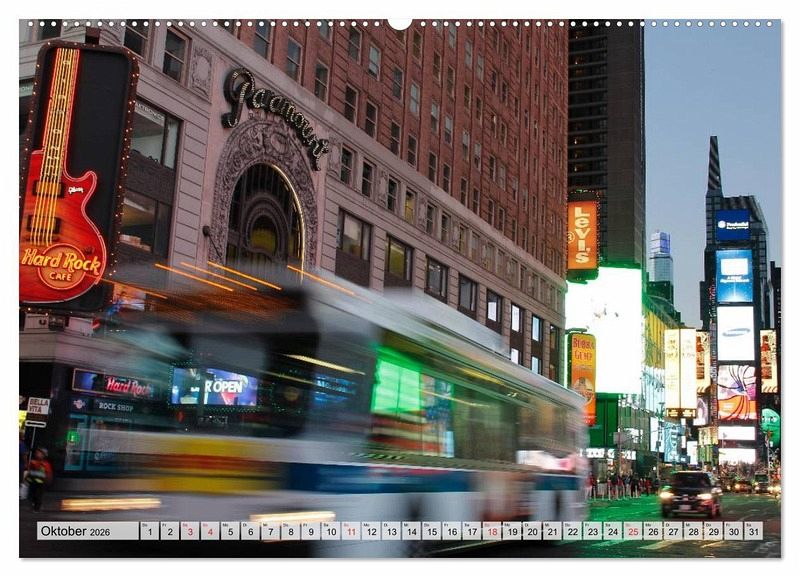This screenshot has width=800, height=577.
Task: Select day 7 cell
Action: click(x=270, y=531)
